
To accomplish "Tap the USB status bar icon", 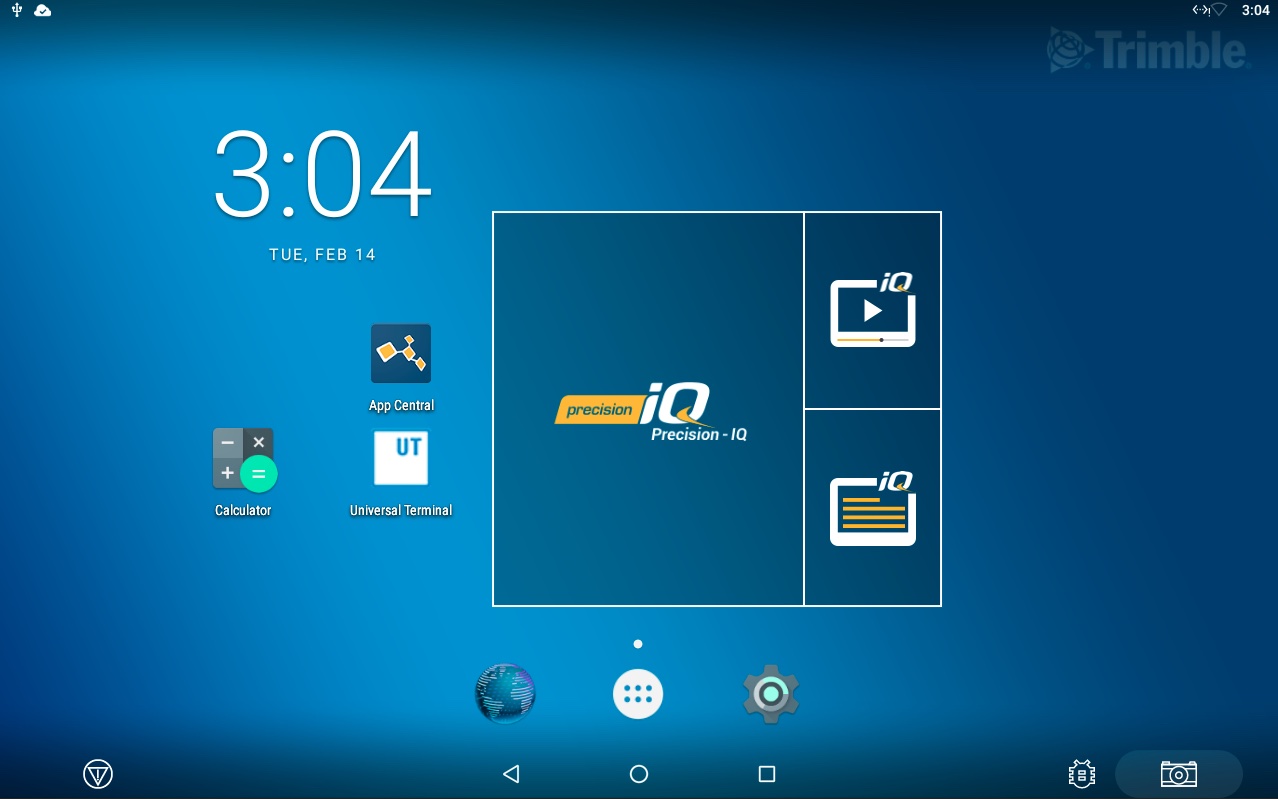I will [x=17, y=10].
